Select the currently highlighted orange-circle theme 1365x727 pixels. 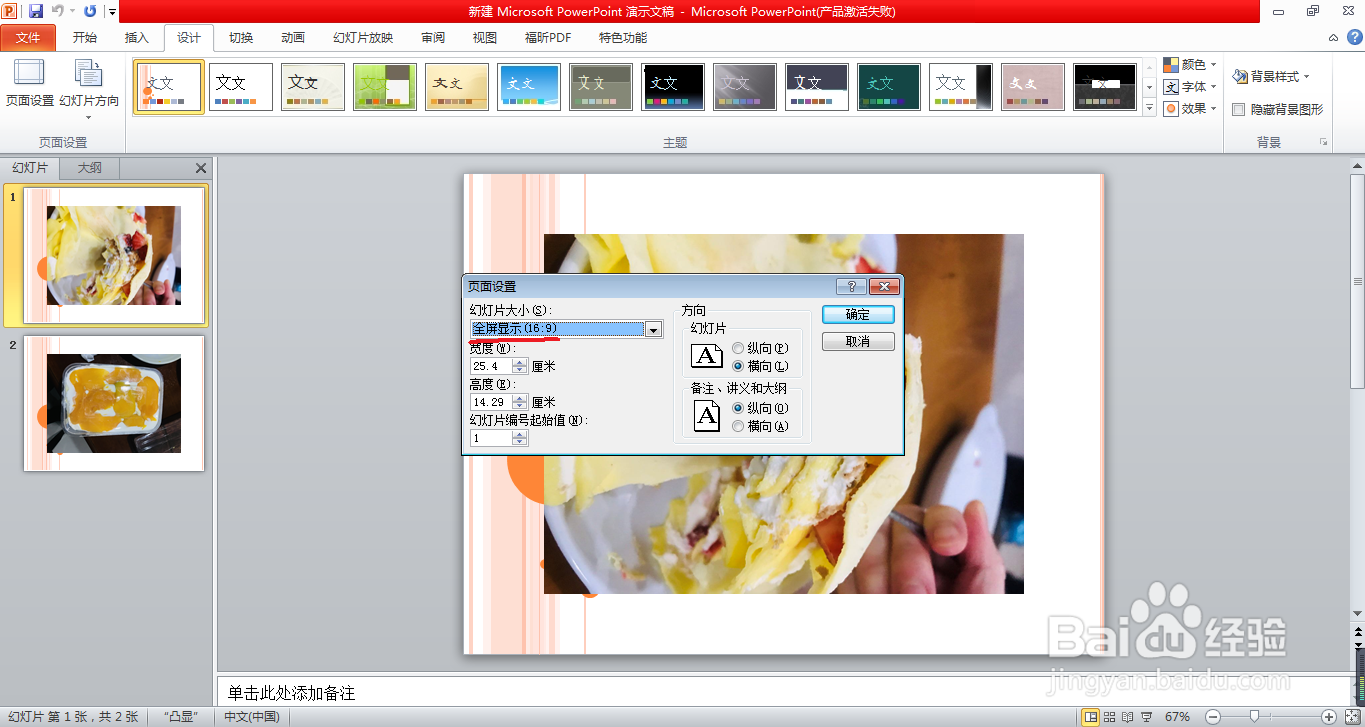pos(169,86)
